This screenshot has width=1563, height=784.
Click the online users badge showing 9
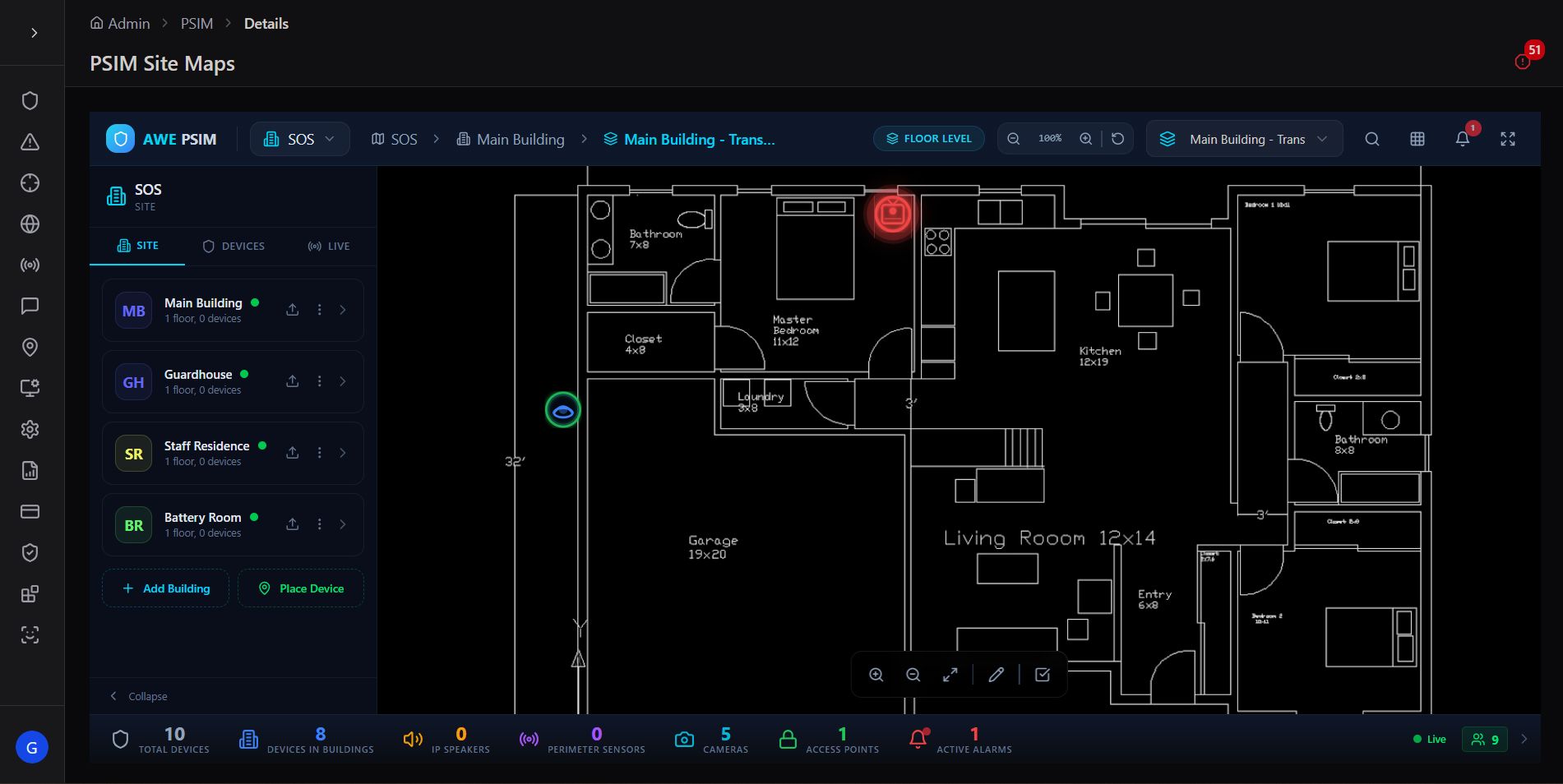(1485, 740)
